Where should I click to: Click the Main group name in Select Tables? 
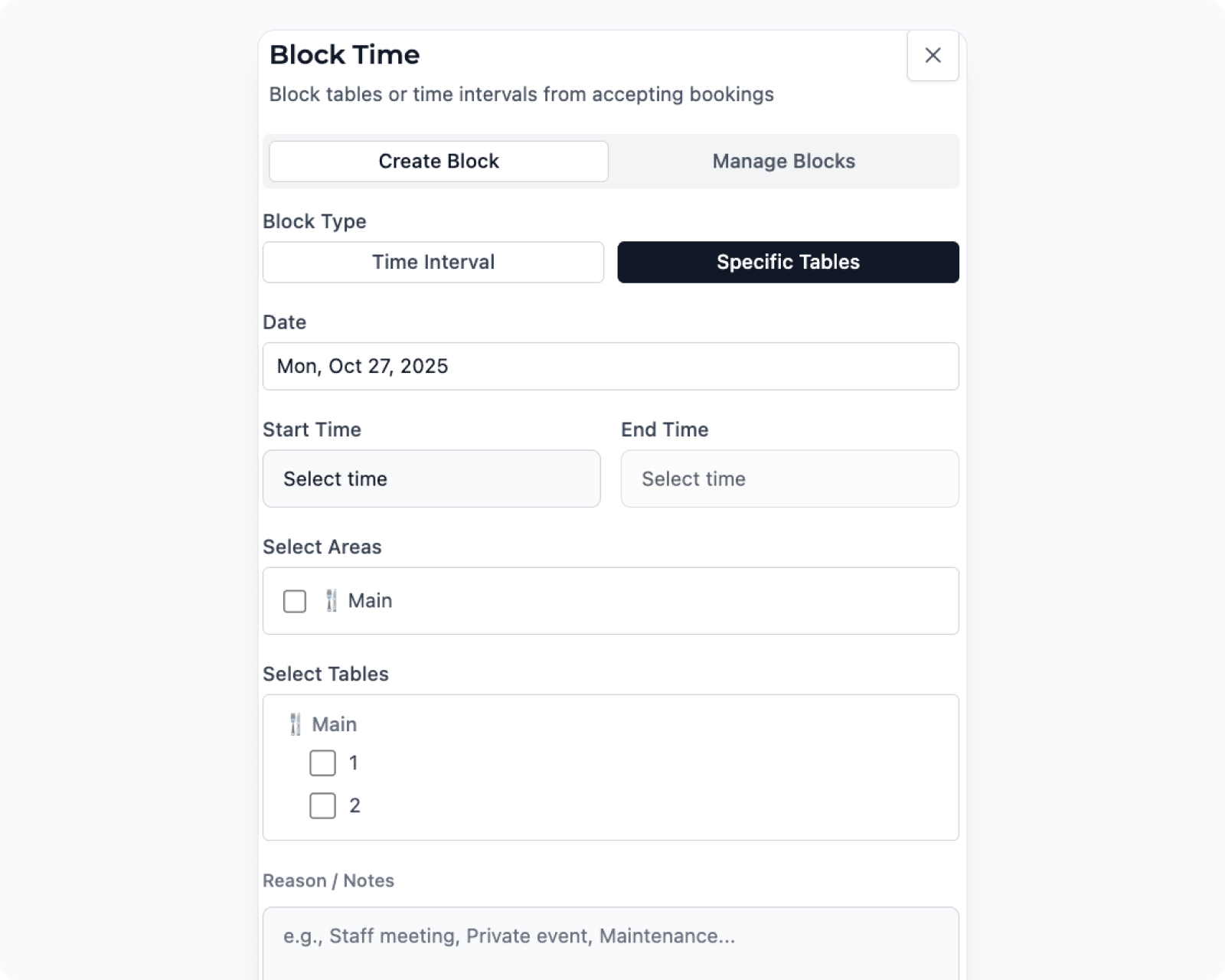[335, 724]
